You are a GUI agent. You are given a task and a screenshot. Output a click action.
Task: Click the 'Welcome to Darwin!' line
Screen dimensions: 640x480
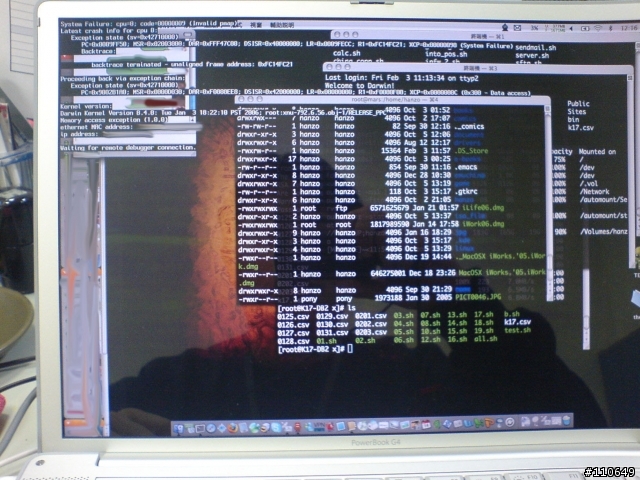click(359, 86)
